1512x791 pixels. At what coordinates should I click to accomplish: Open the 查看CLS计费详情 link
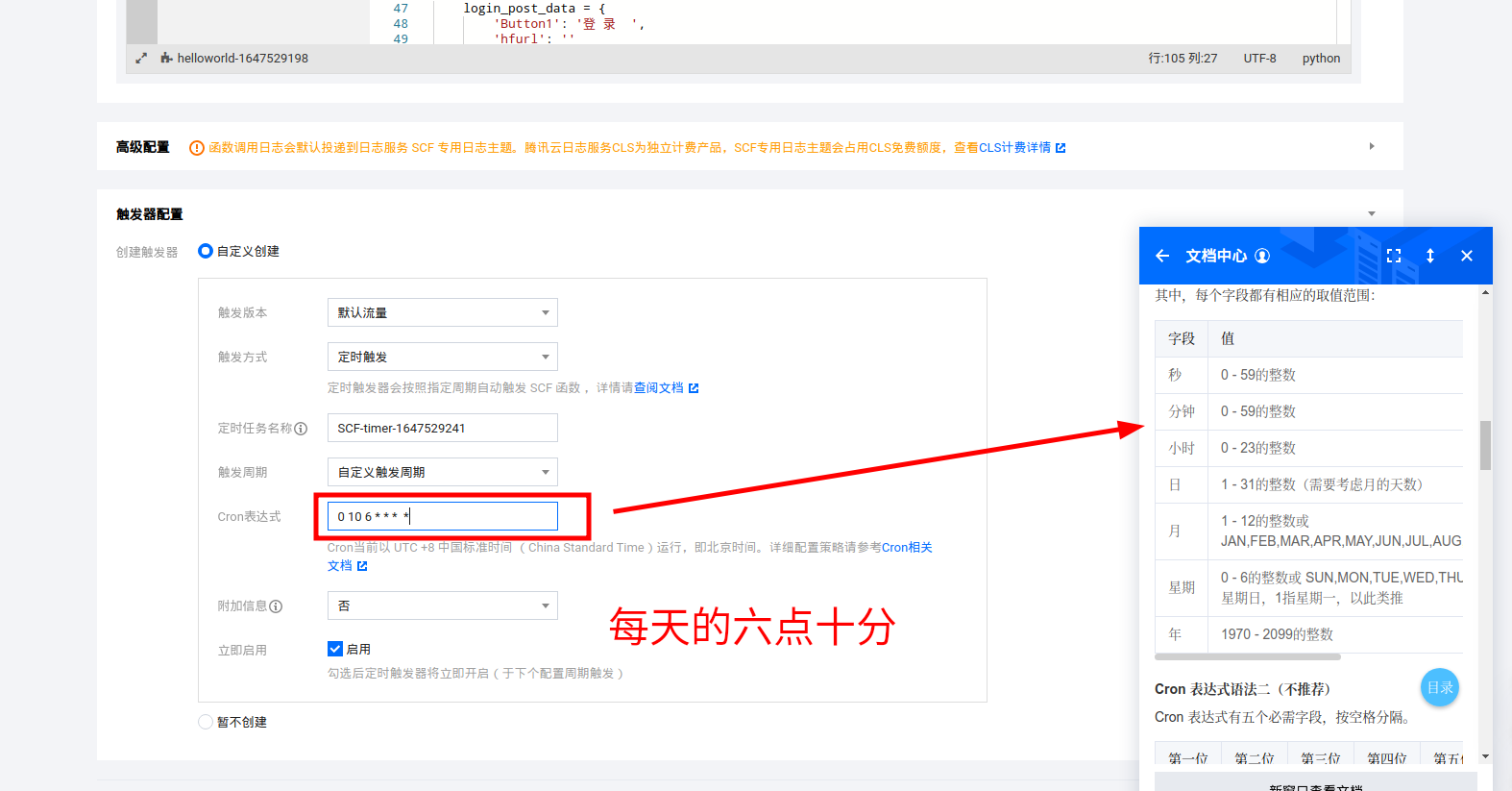tap(1009, 148)
